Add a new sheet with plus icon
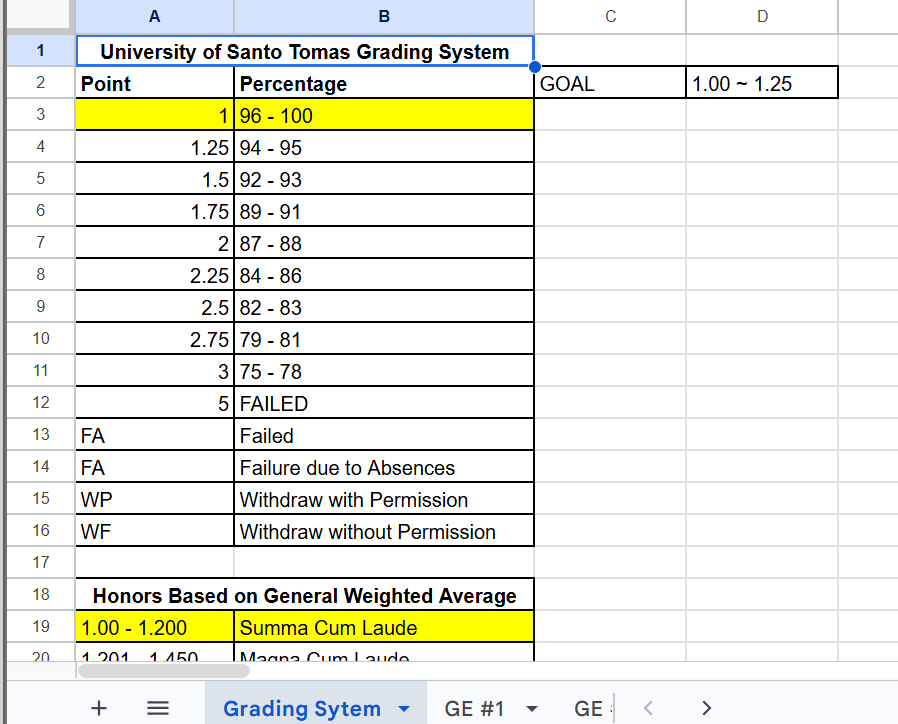Screen dimensions: 898x724 [x=99, y=708]
